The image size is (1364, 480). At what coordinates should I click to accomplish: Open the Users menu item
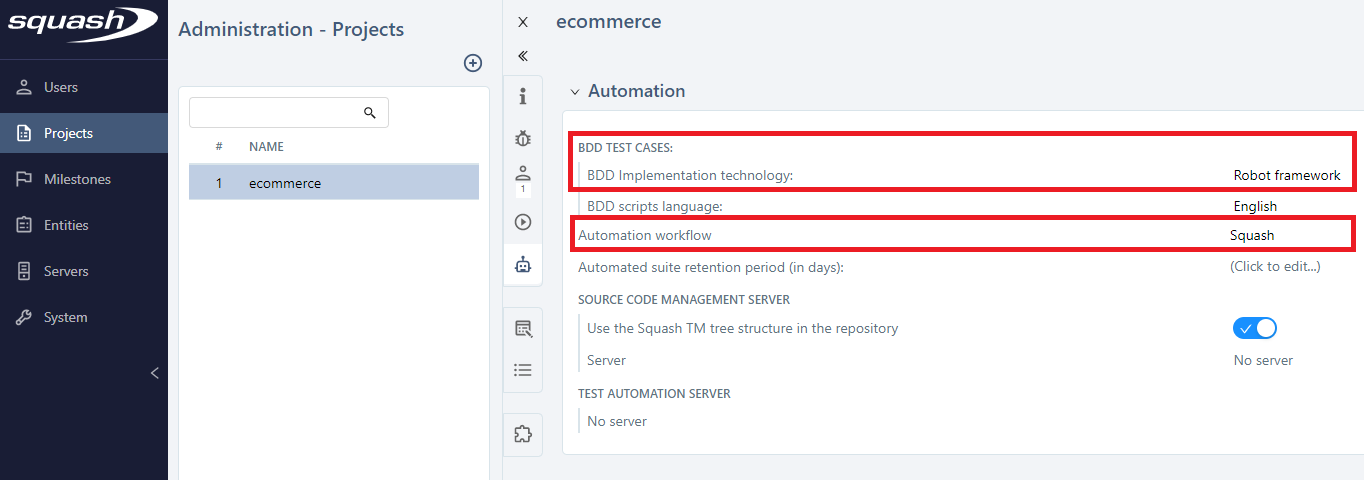[x=60, y=87]
